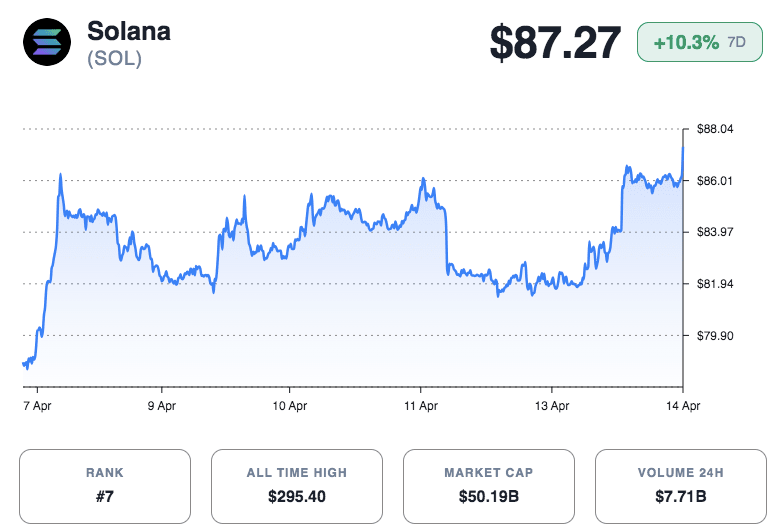Click the 14 Apr date marker

pos(682,407)
